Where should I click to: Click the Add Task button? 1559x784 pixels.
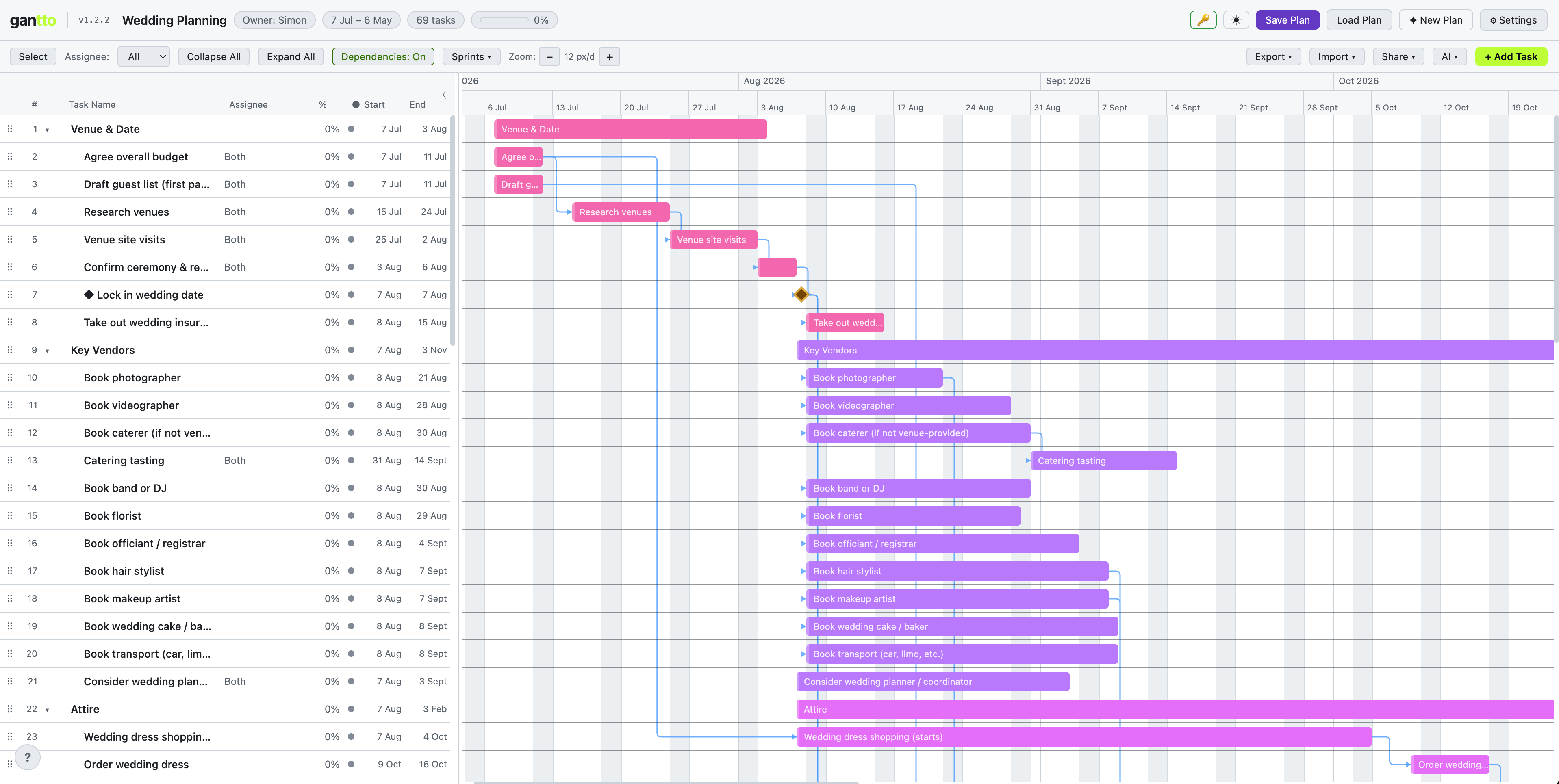[x=1511, y=57]
